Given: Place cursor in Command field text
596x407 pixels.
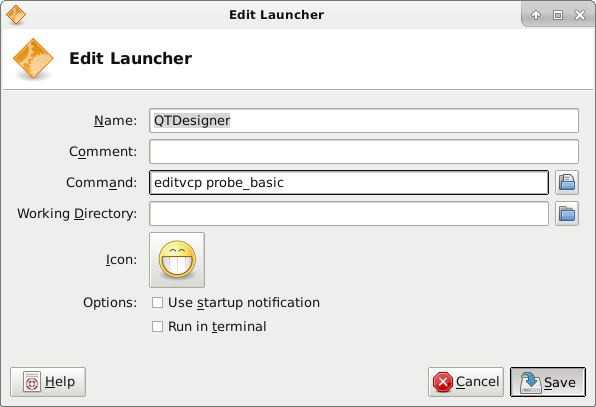Looking at the screenshot, I should 349,182.
